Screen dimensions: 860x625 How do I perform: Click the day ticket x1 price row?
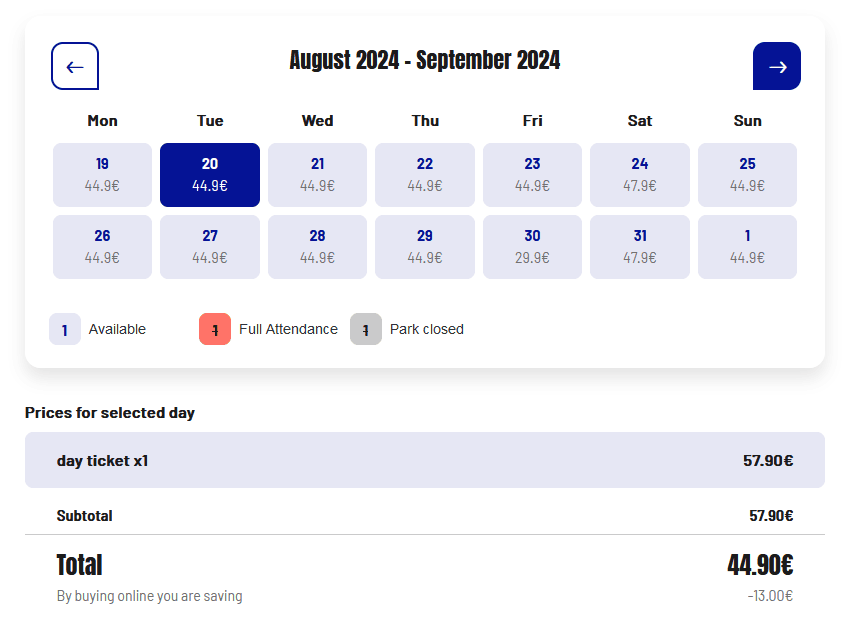point(425,460)
